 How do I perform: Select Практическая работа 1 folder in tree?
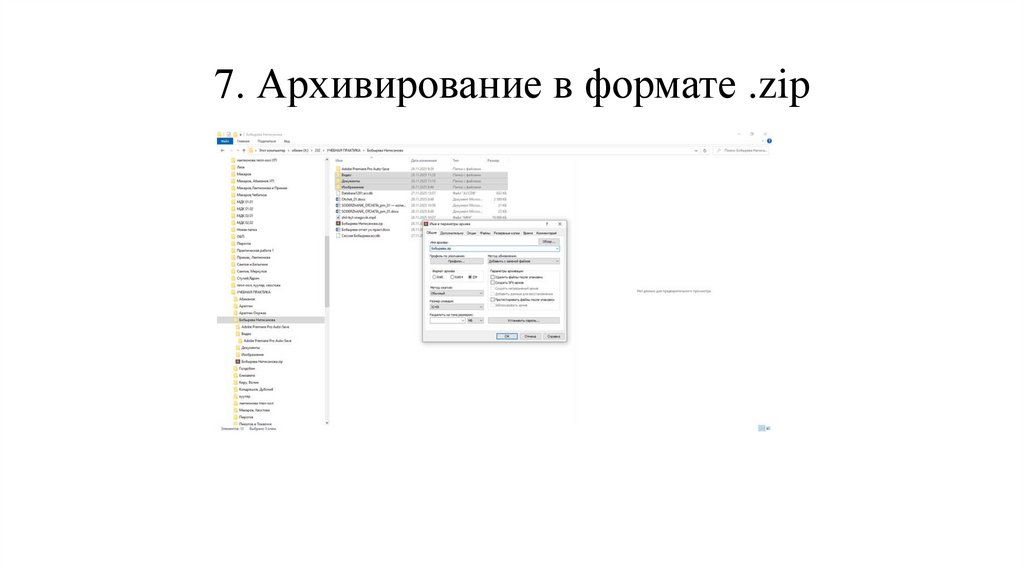(253, 250)
